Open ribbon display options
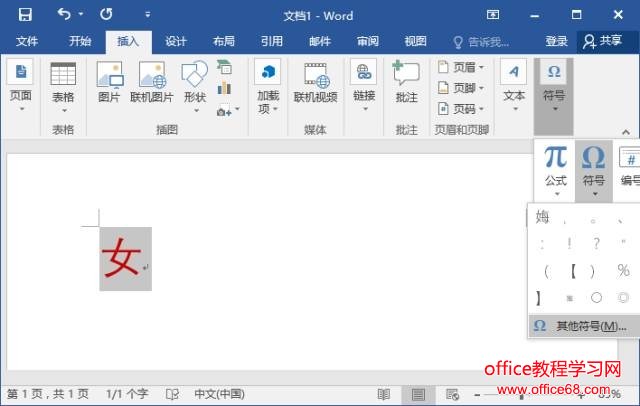Viewport: 640px width, 406px height. [x=493, y=15]
